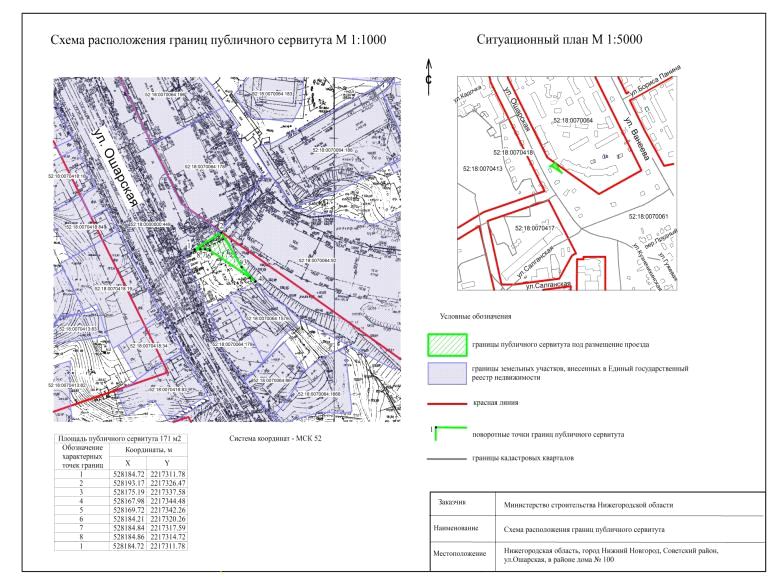Click cadastral quarter '52:18:0070417' label
The width and height of the screenshot is (777, 582).
534,229
